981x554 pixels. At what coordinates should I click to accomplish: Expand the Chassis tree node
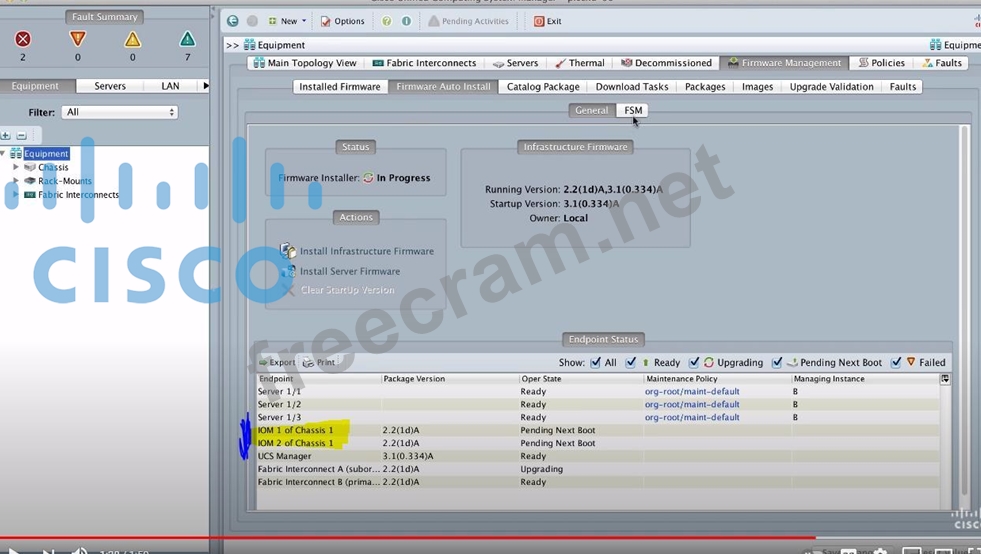[x=16, y=167]
